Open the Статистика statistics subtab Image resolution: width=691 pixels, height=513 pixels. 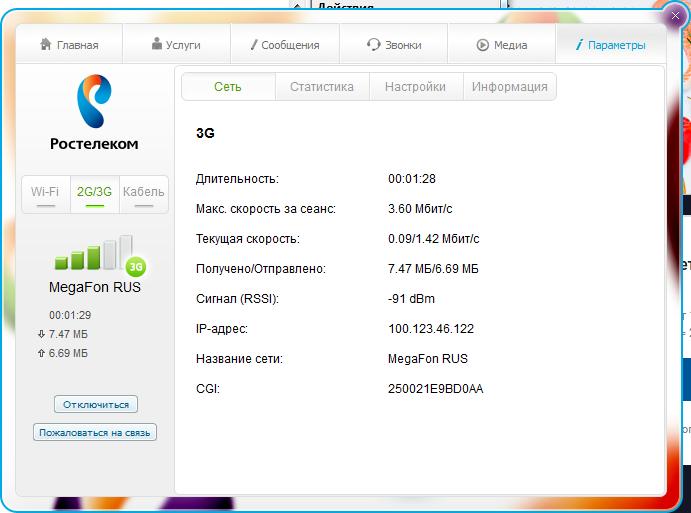(322, 87)
